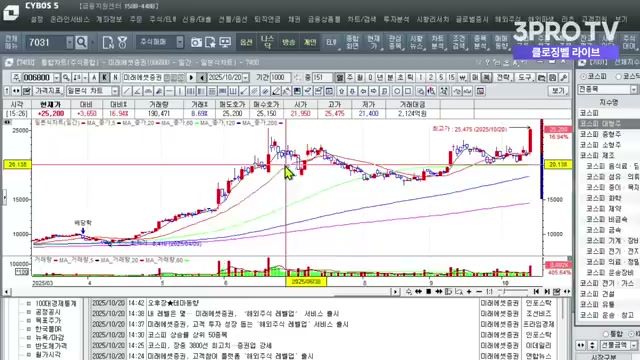640x360 pixels.
Task: Click the magnifier search icon beside 7031
Action: tap(82, 42)
